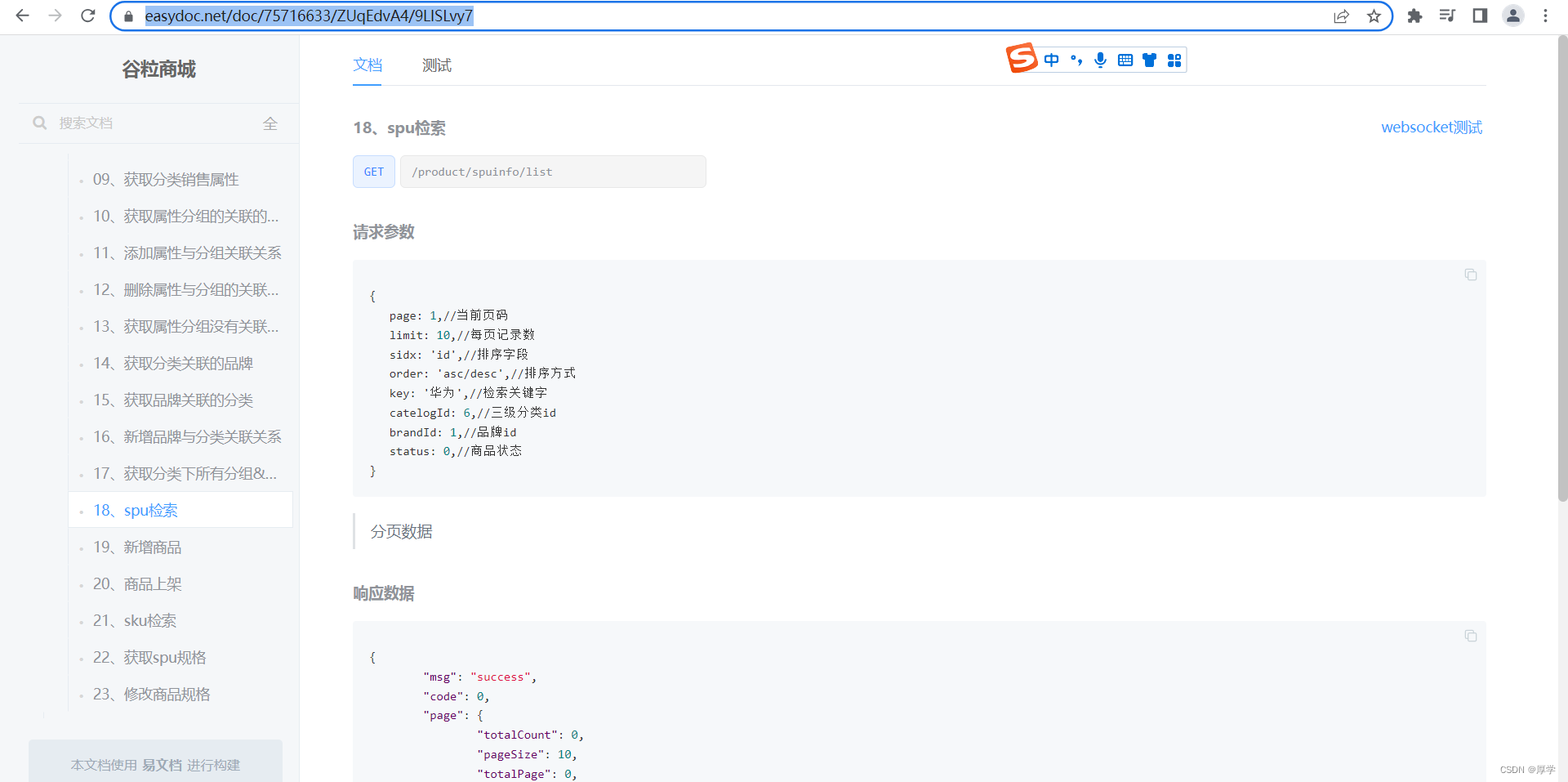Open the websocket测试 link
Viewport: 1568px width, 782px height.
click(x=1431, y=127)
